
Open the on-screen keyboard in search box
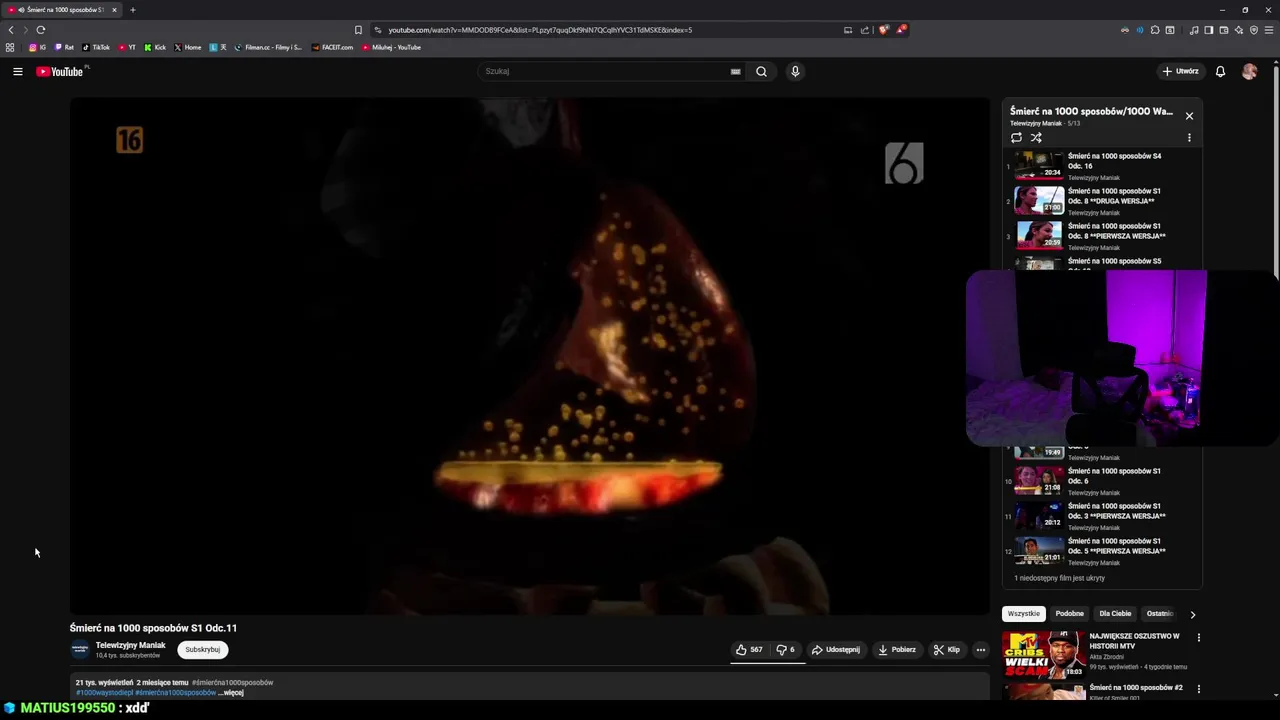click(x=735, y=71)
